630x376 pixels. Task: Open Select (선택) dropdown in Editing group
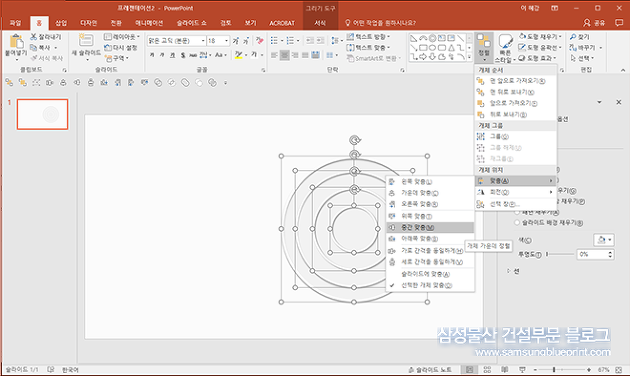(582, 58)
